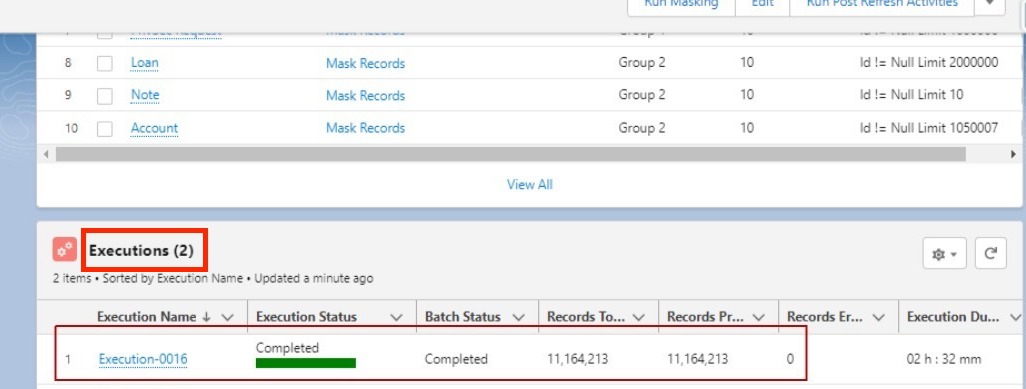
Task: Tick the checkbox in the Loan row
Action: pyautogui.click(x=105, y=64)
